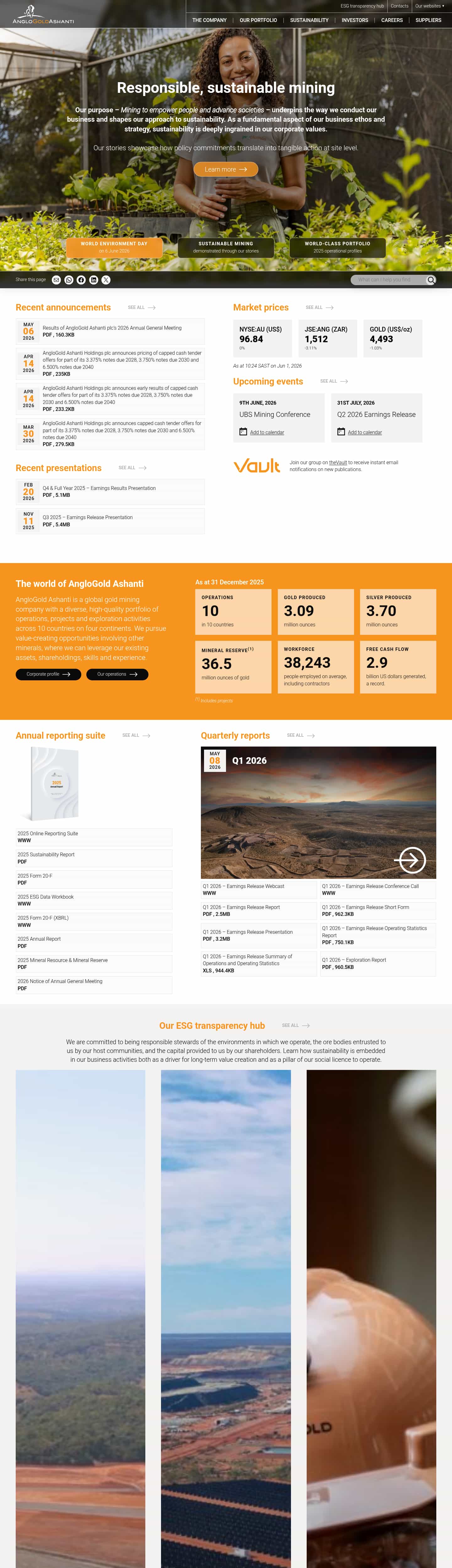The width and height of the screenshot is (452, 1568).
Task: Share page on X icon
Action: point(106,280)
